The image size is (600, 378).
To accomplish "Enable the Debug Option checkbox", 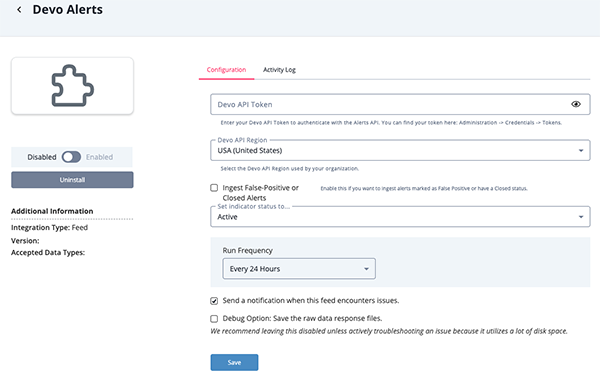I will (x=214, y=319).
